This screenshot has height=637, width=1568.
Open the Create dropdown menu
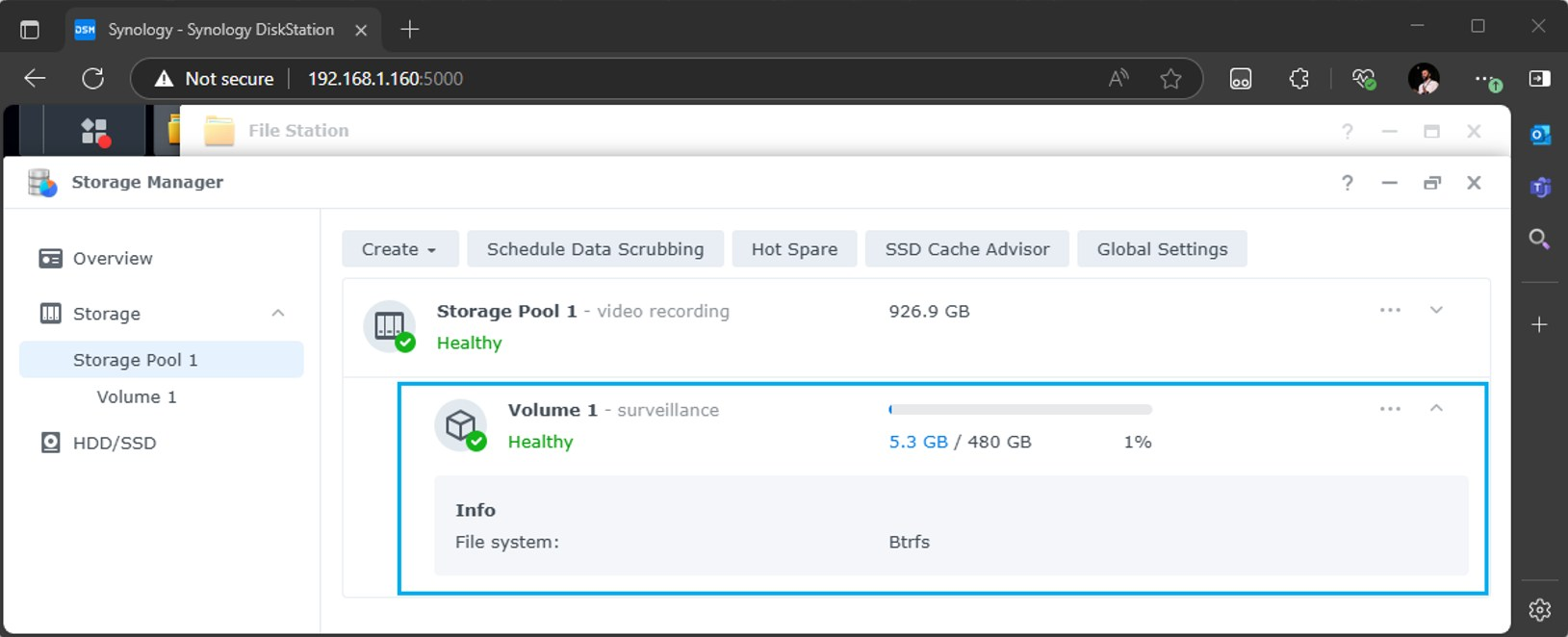point(398,249)
